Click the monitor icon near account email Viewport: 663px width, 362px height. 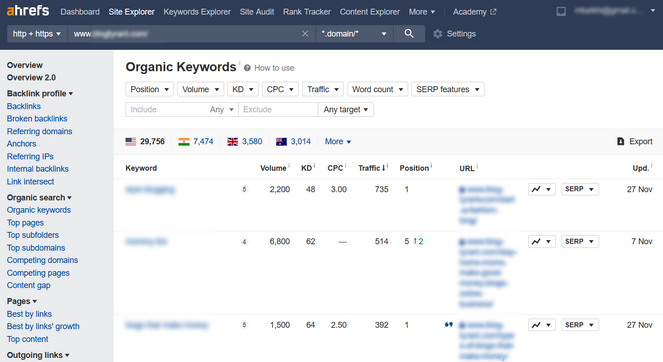(x=561, y=11)
